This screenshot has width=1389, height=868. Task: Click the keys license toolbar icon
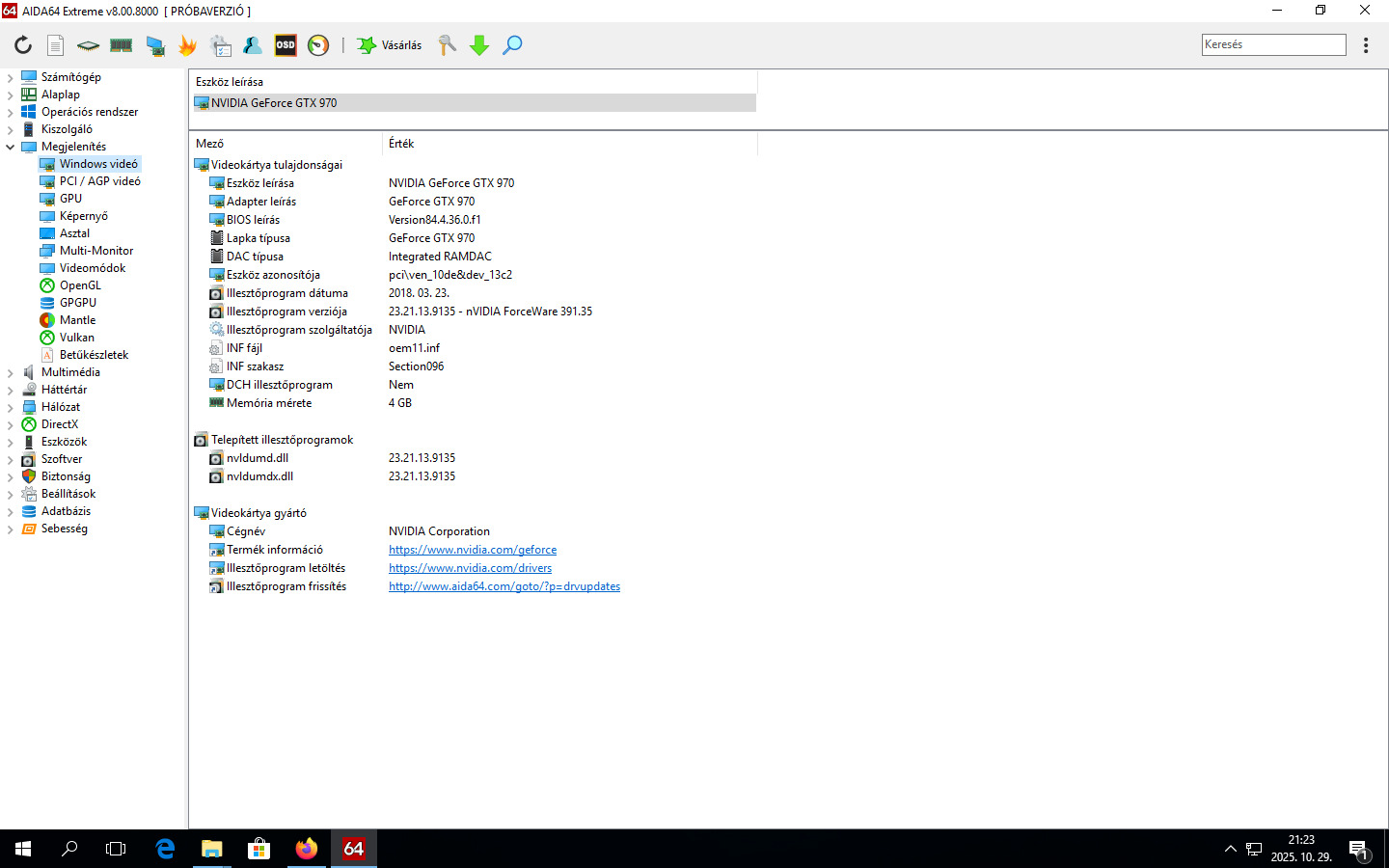[x=447, y=45]
